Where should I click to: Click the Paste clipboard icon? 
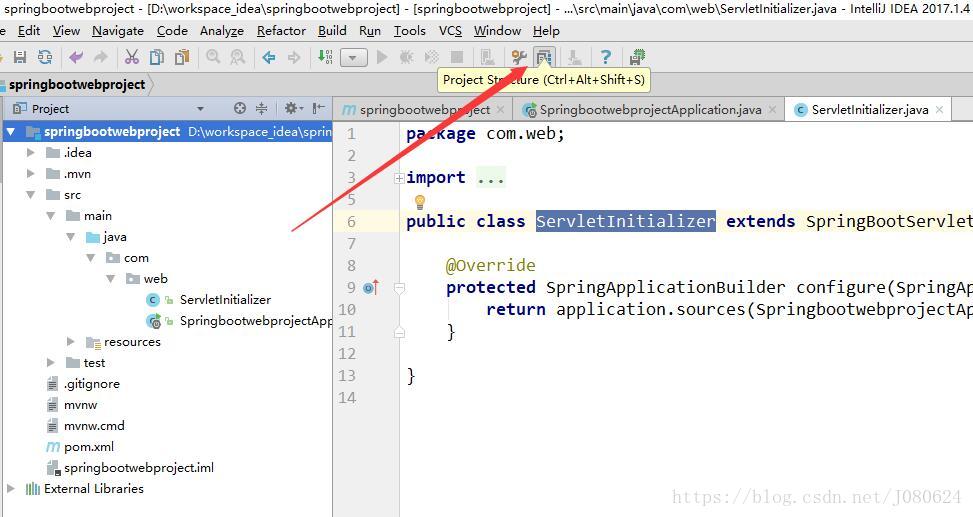[x=182, y=57]
